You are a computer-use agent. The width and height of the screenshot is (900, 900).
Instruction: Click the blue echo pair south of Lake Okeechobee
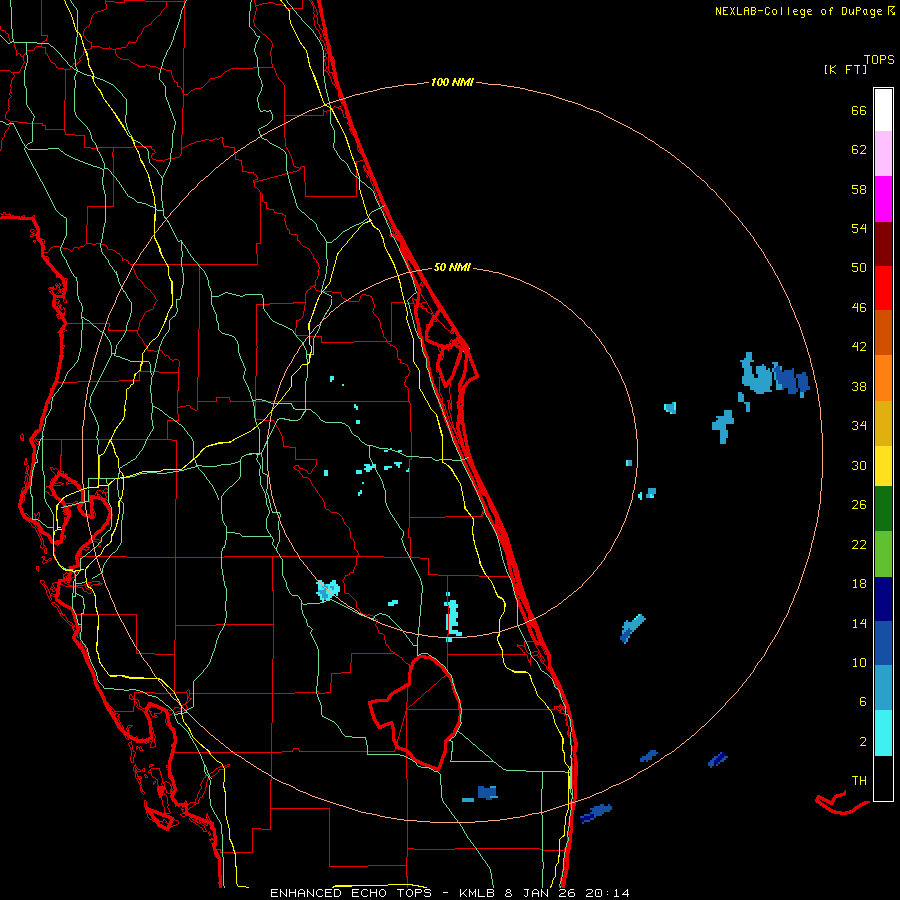480,794
